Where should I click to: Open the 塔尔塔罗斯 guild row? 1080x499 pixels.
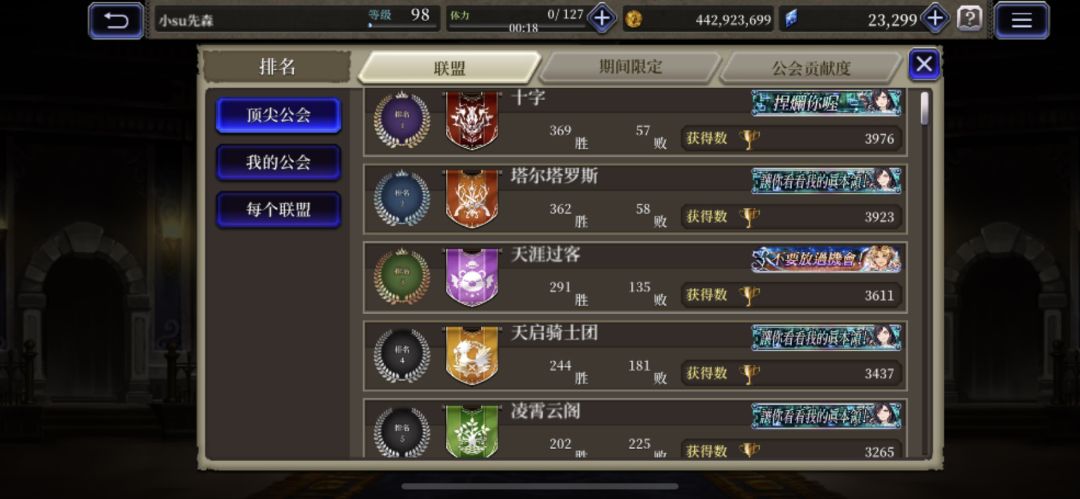pyautogui.click(x=635, y=198)
